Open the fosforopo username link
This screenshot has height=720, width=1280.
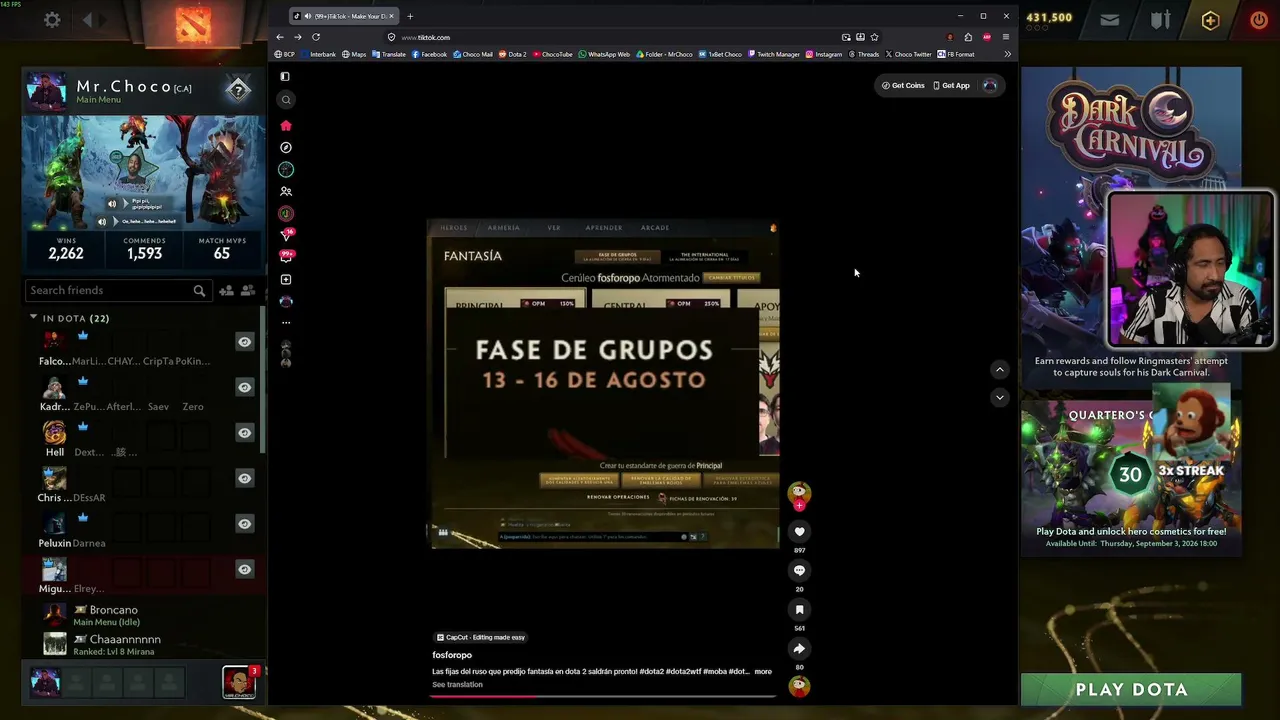coord(452,655)
